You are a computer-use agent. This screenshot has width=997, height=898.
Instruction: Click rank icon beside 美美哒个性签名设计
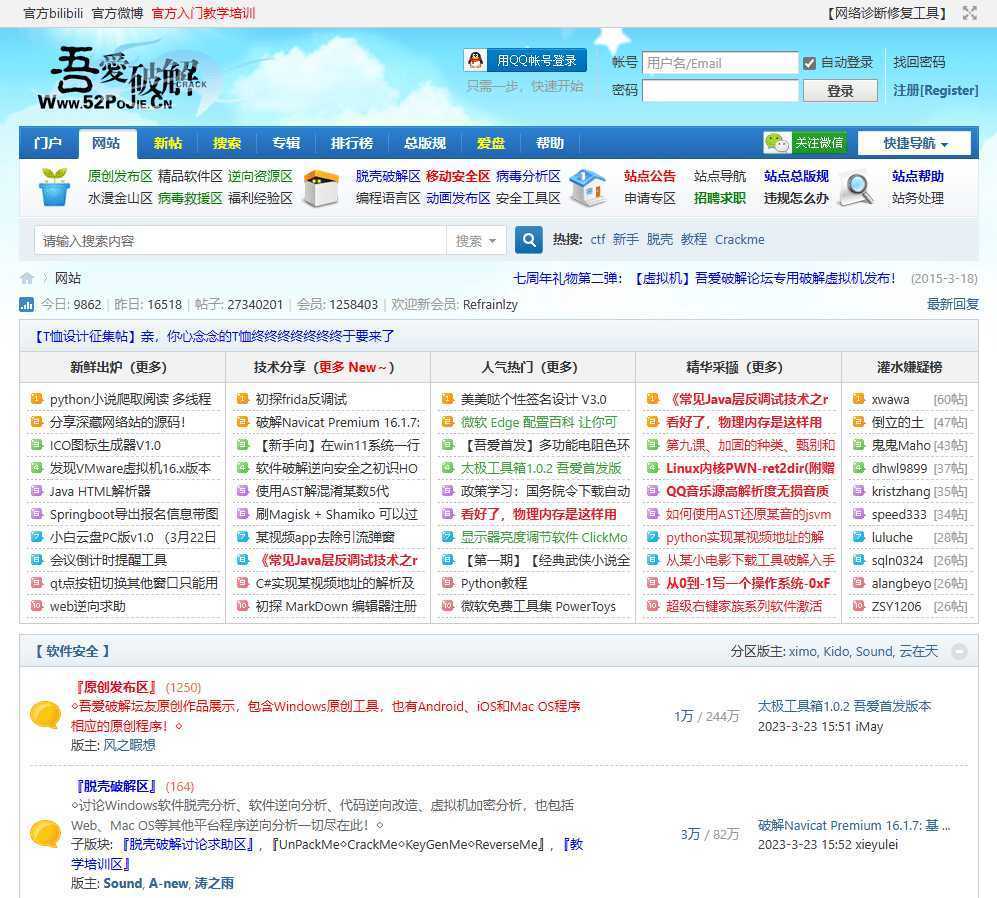click(448, 399)
